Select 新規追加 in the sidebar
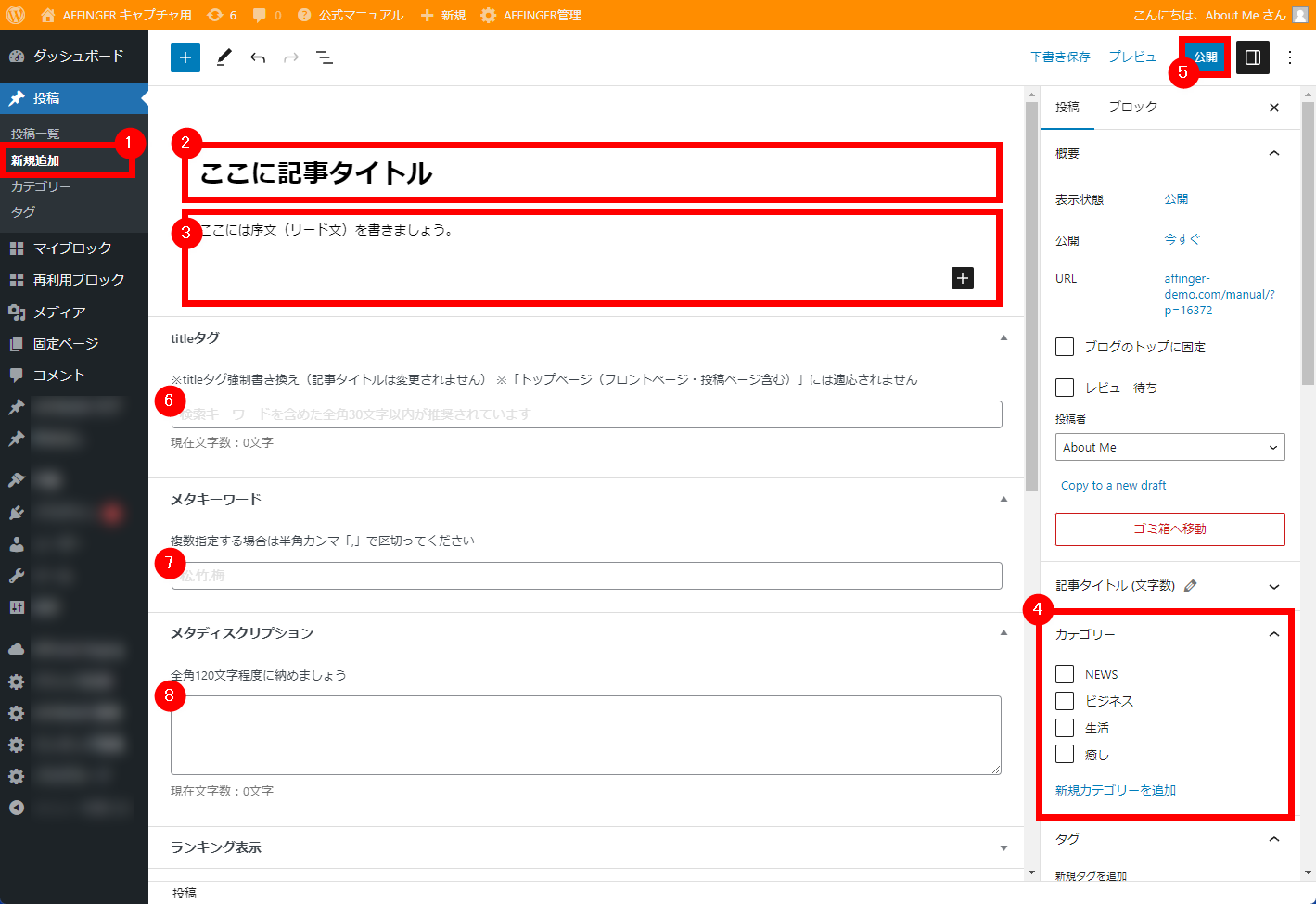This screenshot has width=1316, height=904. [x=35, y=160]
